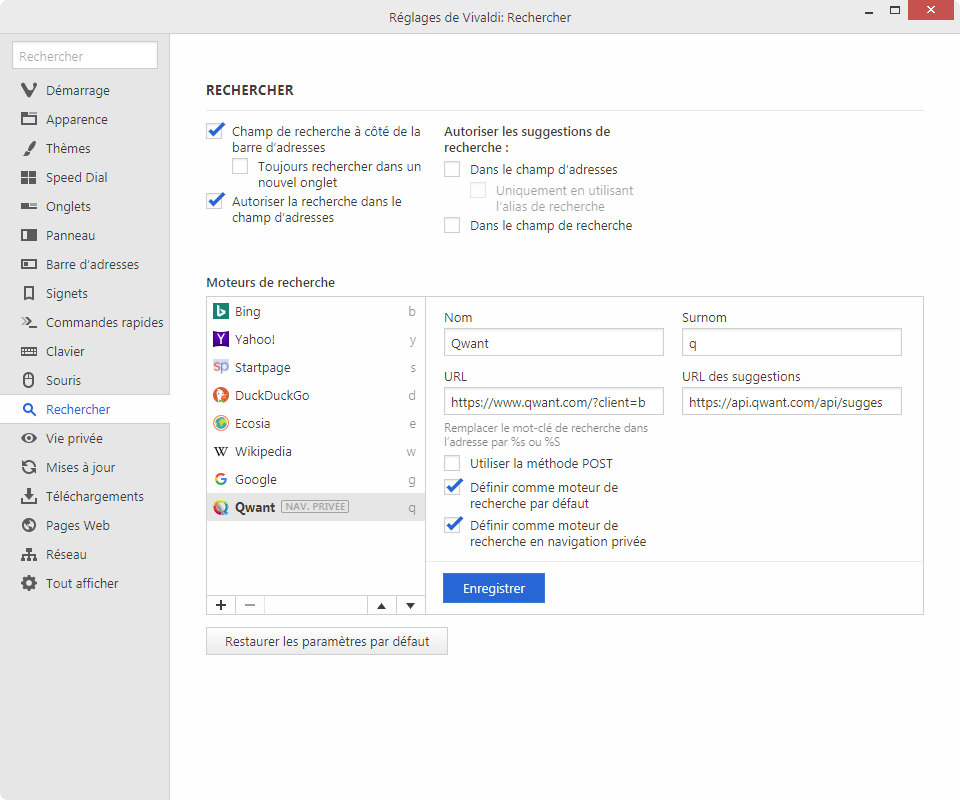Click the Tout afficher gear icon
This screenshot has width=960, height=800.
[x=29, y=583]
